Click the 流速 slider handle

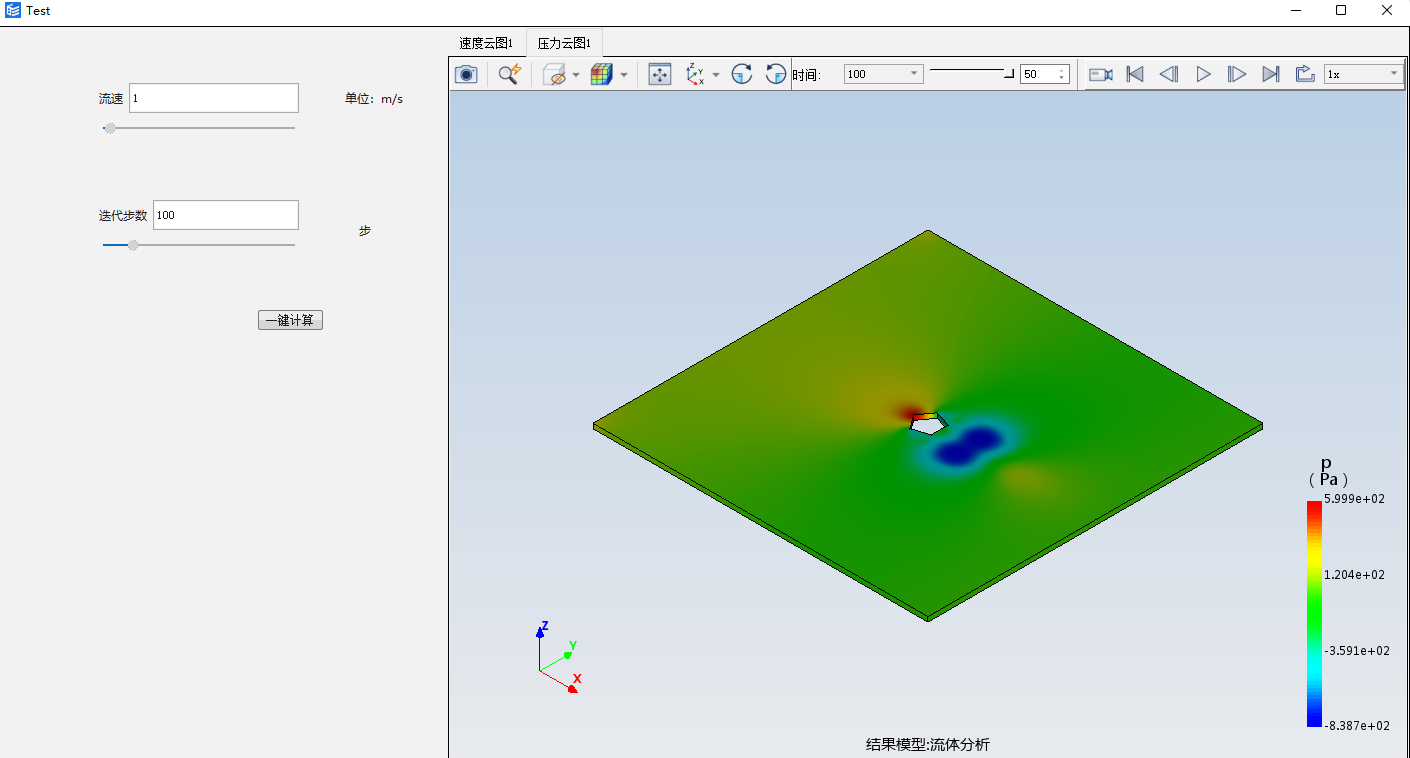(x=110, y=128)
